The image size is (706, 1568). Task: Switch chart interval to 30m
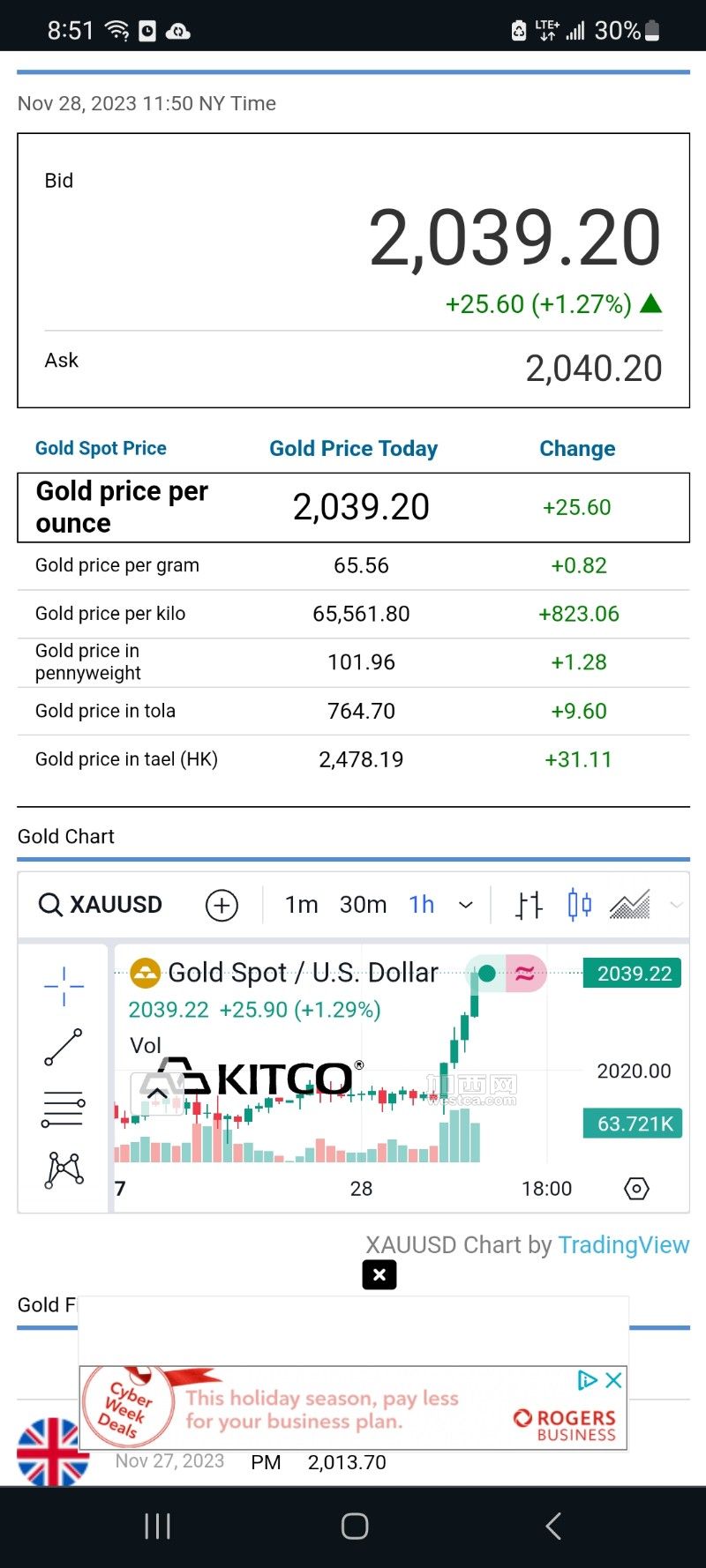(x=363, y=905)
